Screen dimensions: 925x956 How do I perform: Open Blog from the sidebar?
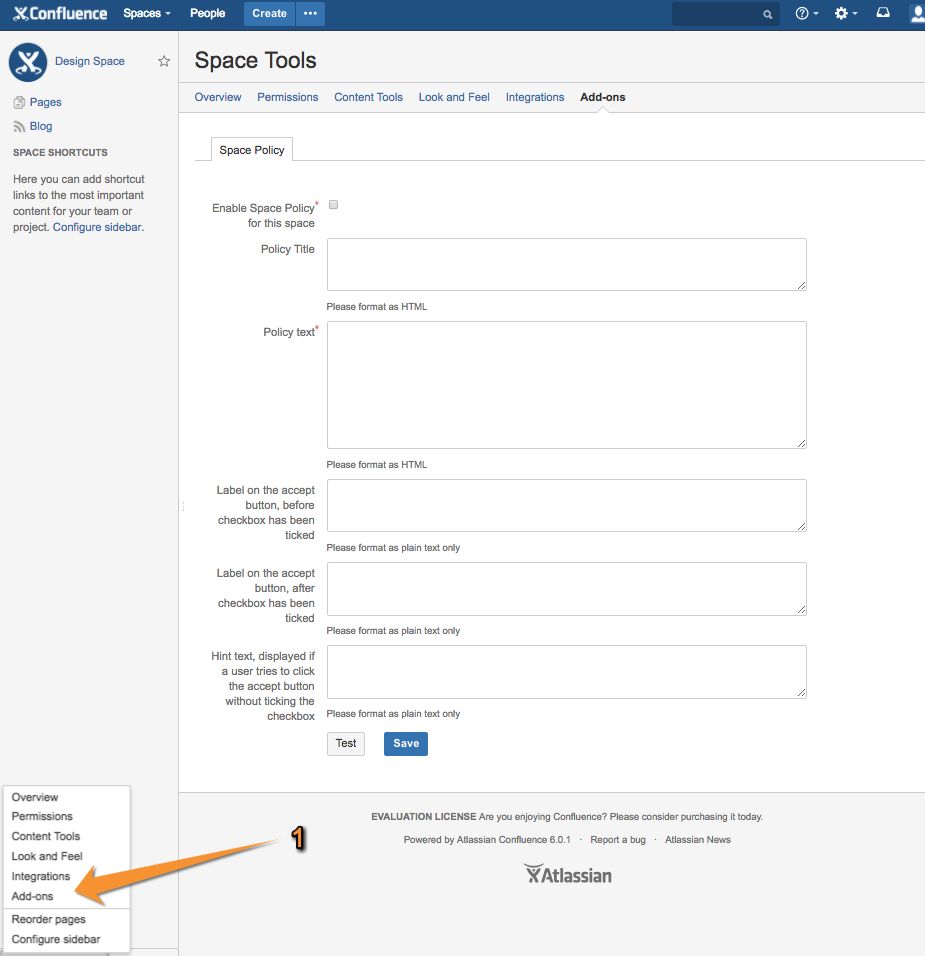(41, 126)
